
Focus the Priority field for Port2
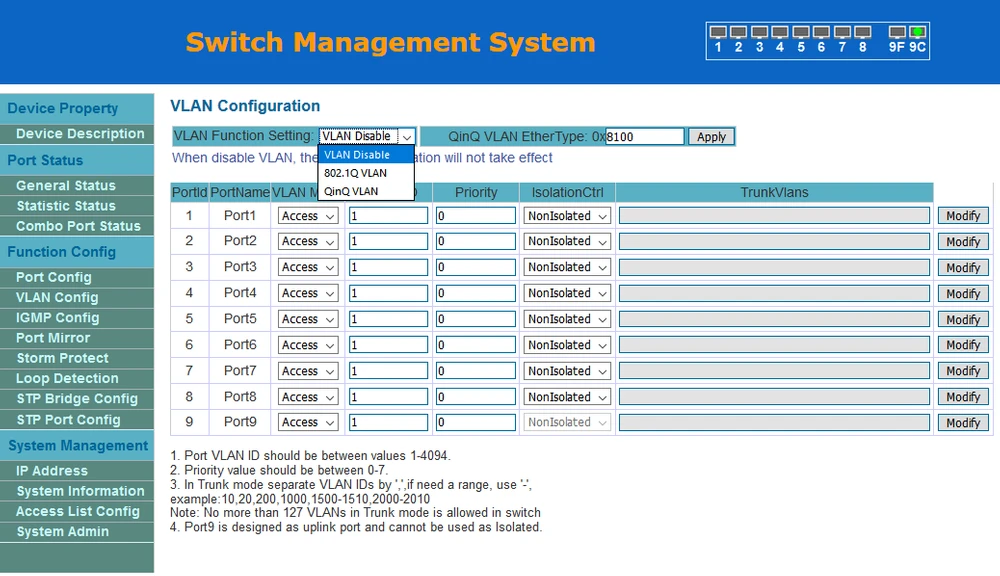(x=475, y=241)
